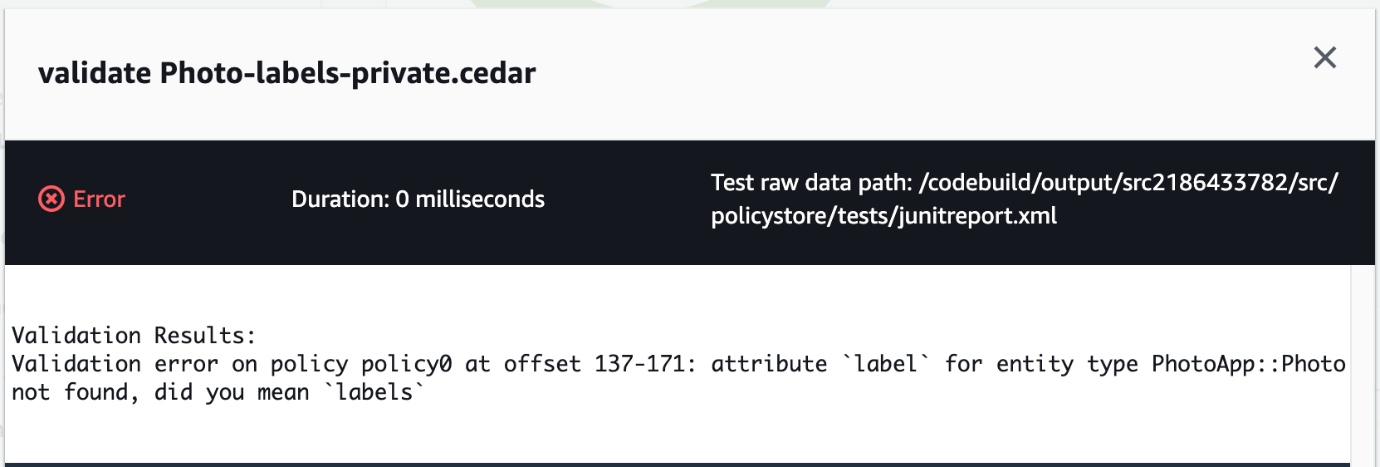Click the dark bar below the error output
The image size is (1380, 467).
678,464
